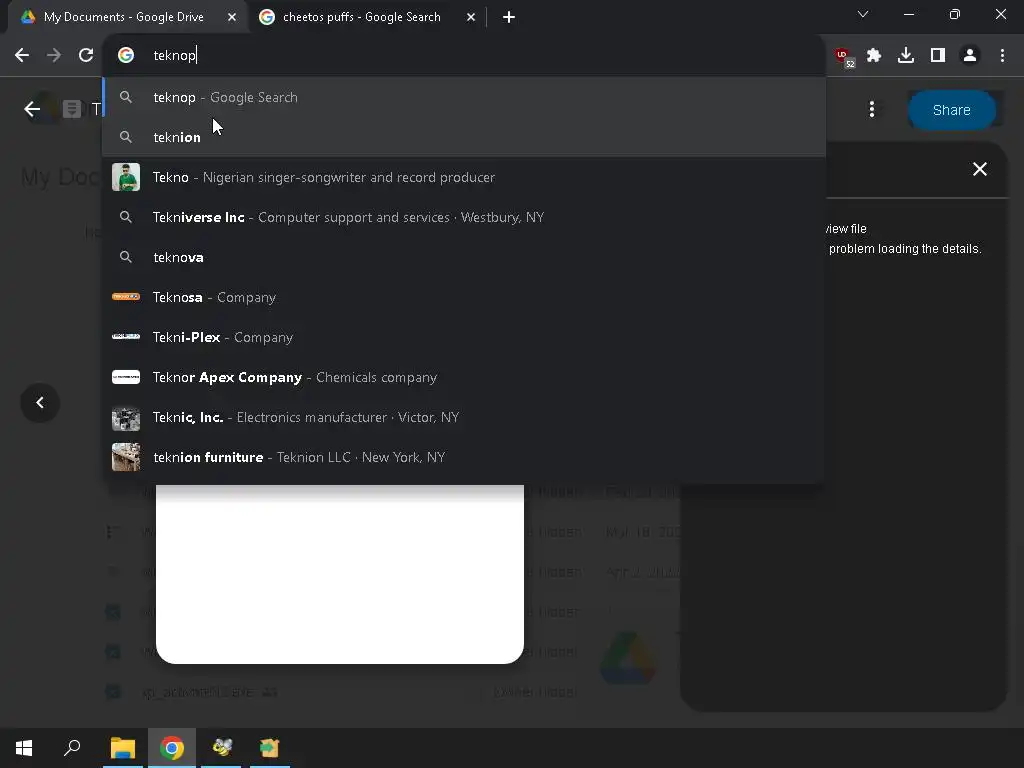Switch to the cheetos puffs - Google Search tab
The height and width of the screenshot is (768, 1024).
[x=361, y=17]
